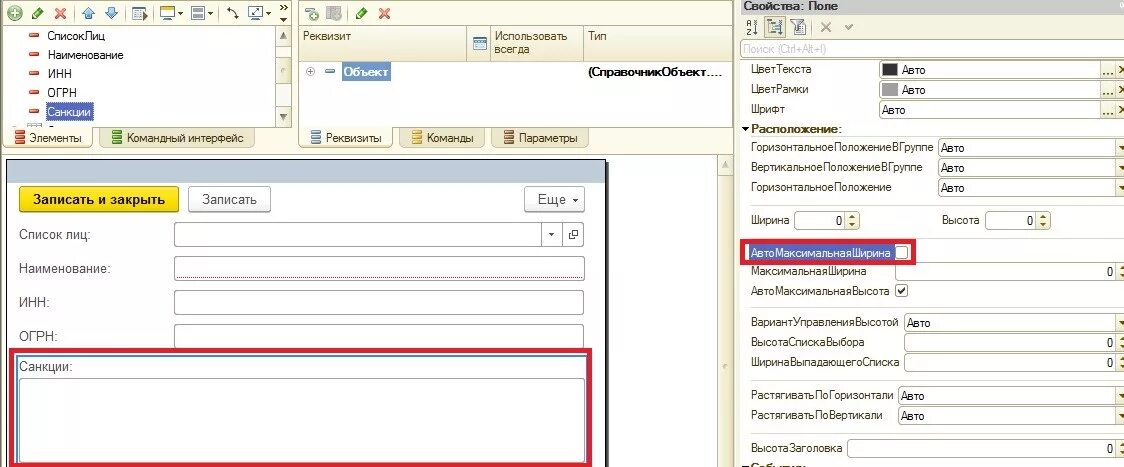
Task: Switch to the Реквизиты tab
Action: coord(346,138)
